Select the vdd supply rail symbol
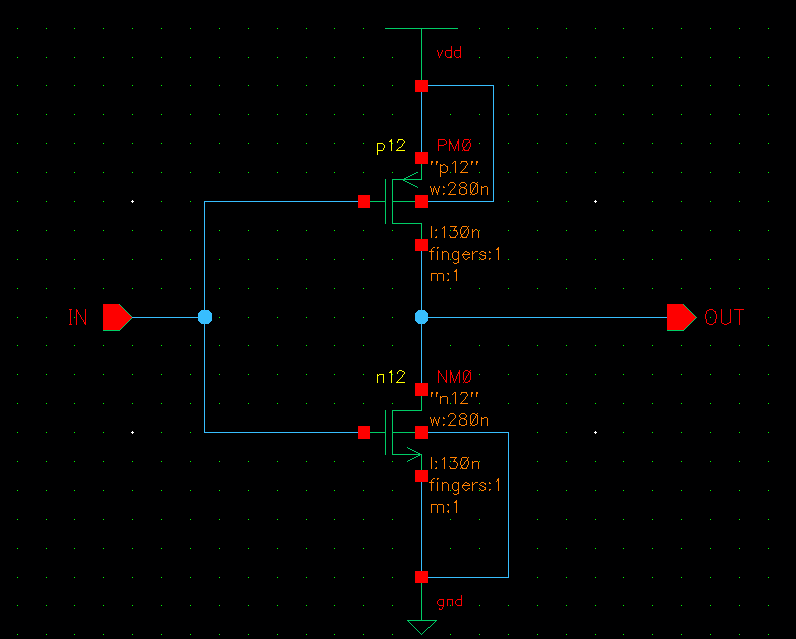This screenshot has height=639, width=796. click(421, 28)
